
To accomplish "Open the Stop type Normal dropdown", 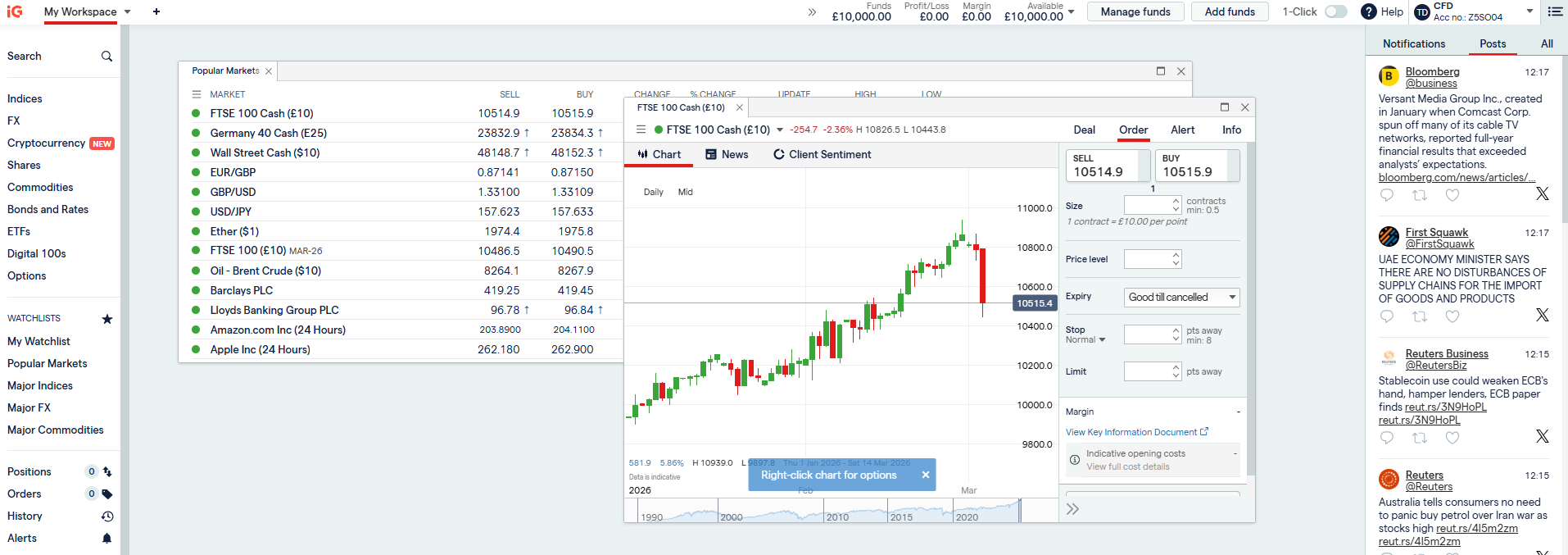I will coord(1085,339).
